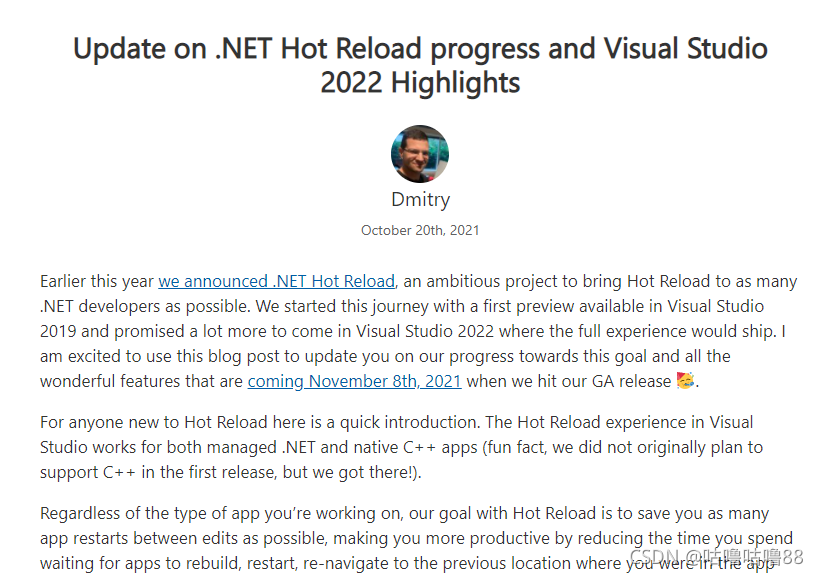Click the party face emoji after GA release
The width and height of the screenshot is (818, 575).
tap(685, 380)
